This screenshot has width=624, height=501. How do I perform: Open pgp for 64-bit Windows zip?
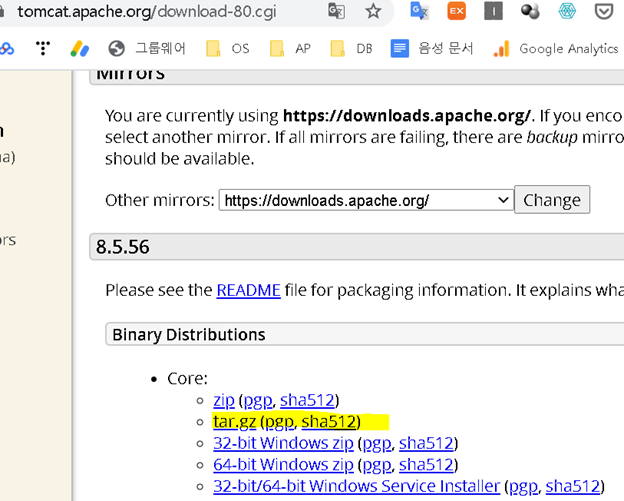coord(377,465)
